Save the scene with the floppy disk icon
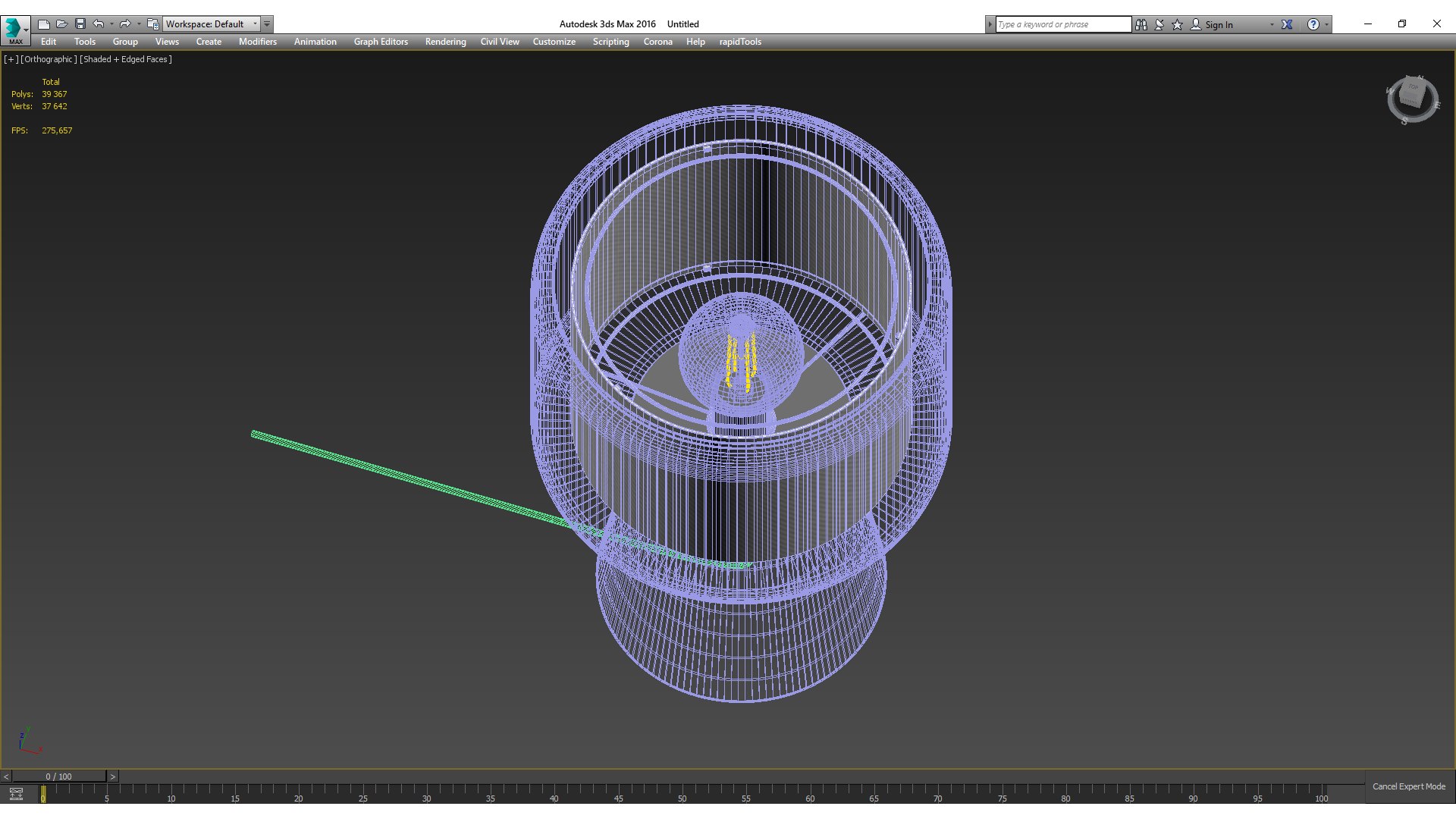1456x819 pixels. (80, 24)
